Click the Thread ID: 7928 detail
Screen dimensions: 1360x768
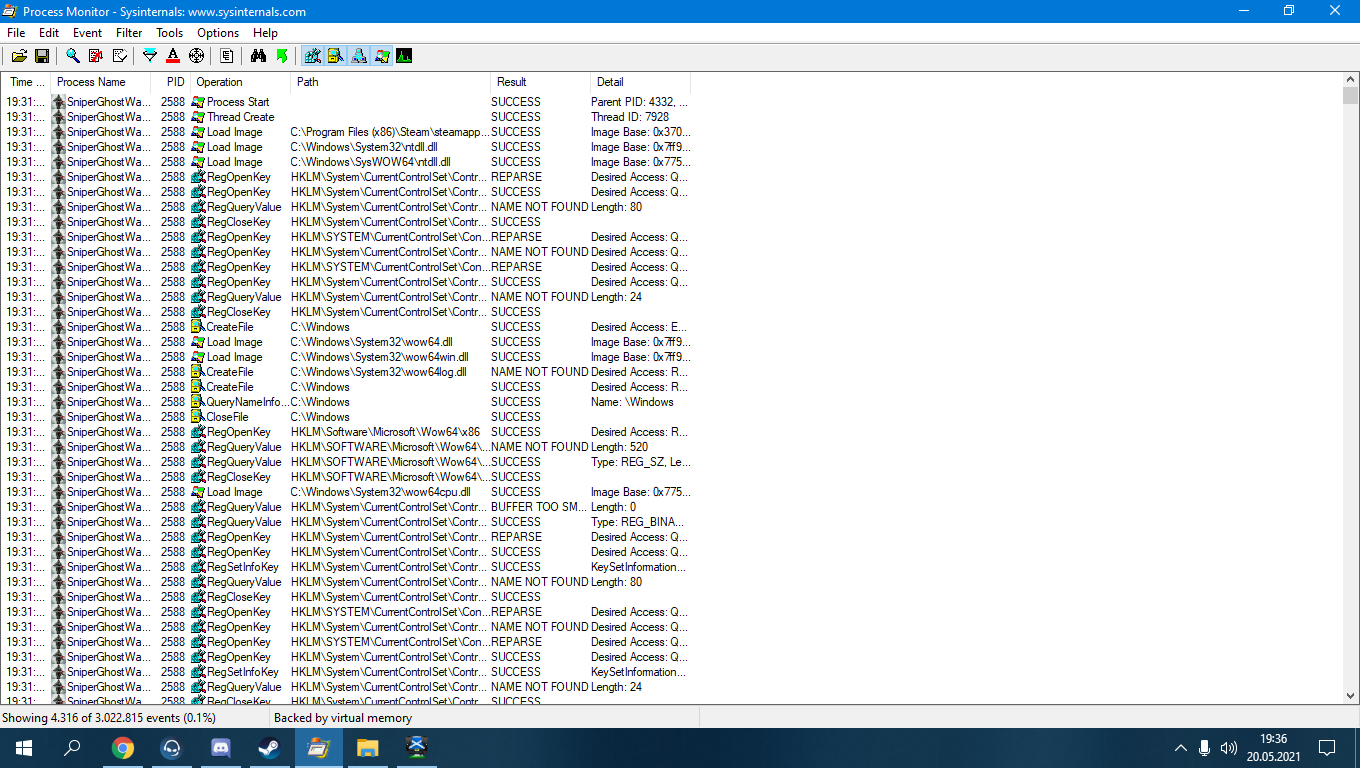[x=630, y=117]
